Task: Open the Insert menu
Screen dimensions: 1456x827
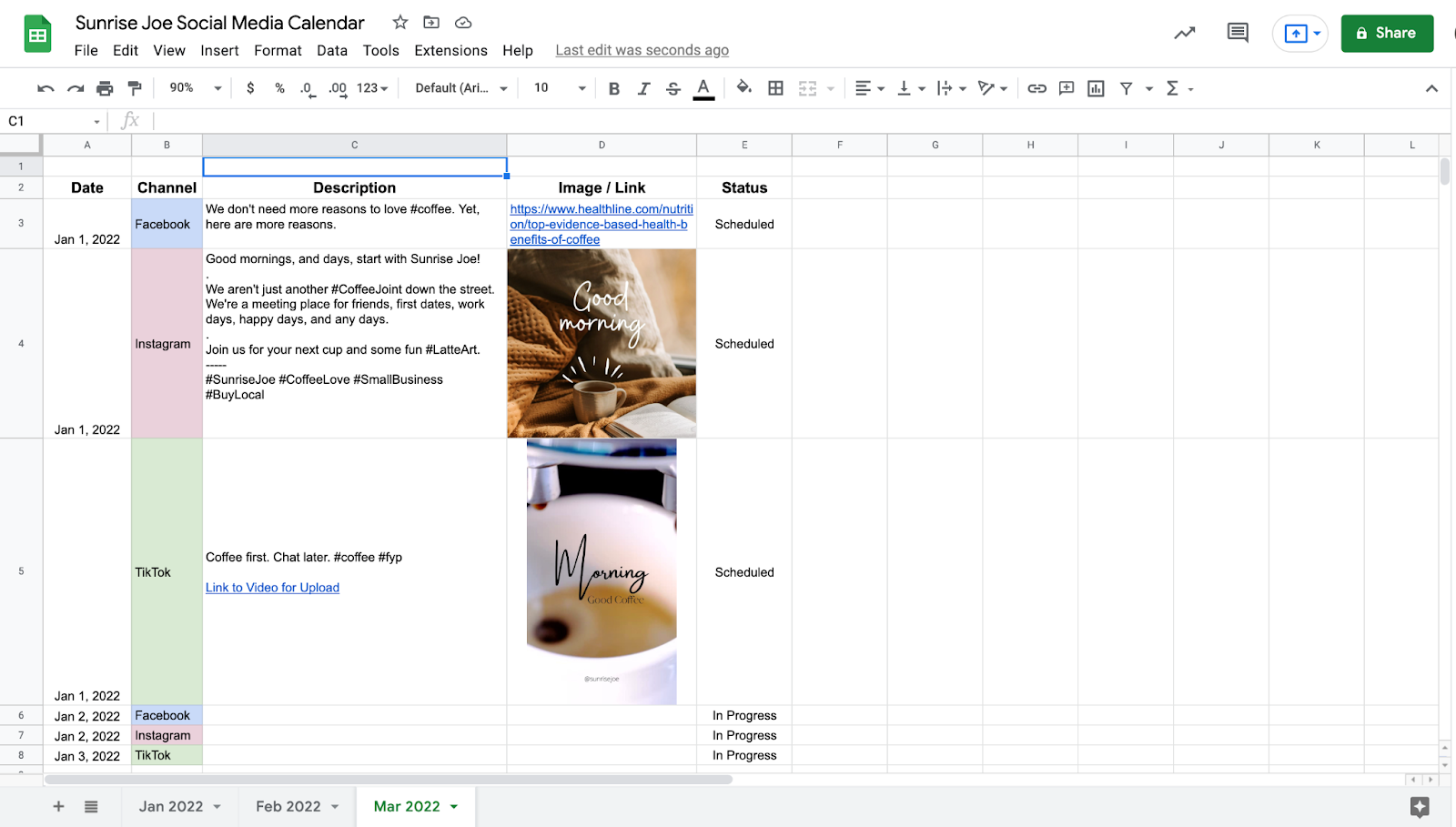Action: [219, 51]
